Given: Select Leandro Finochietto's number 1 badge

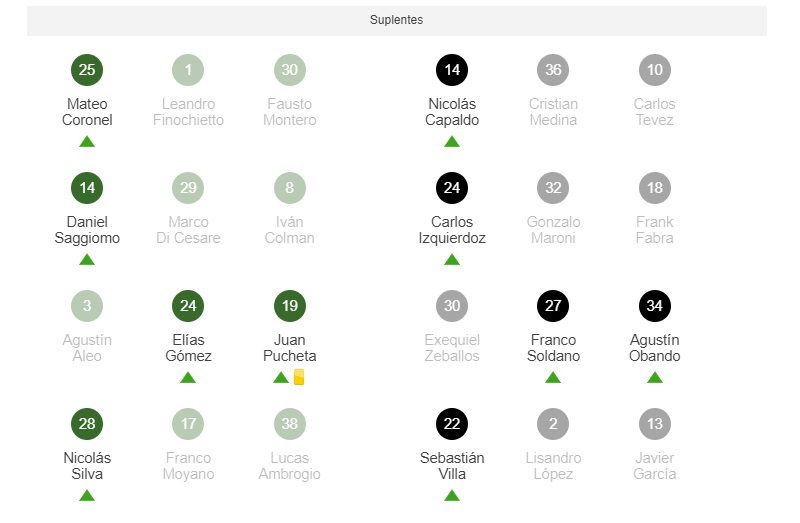Looking at the screenshot, I should click(188, 70).
